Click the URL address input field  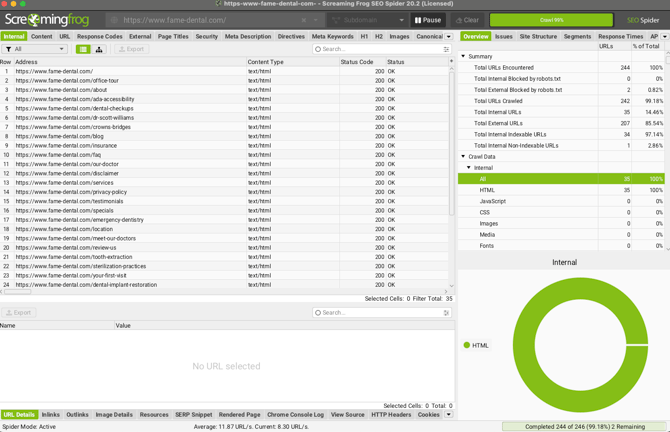[209, 20]
